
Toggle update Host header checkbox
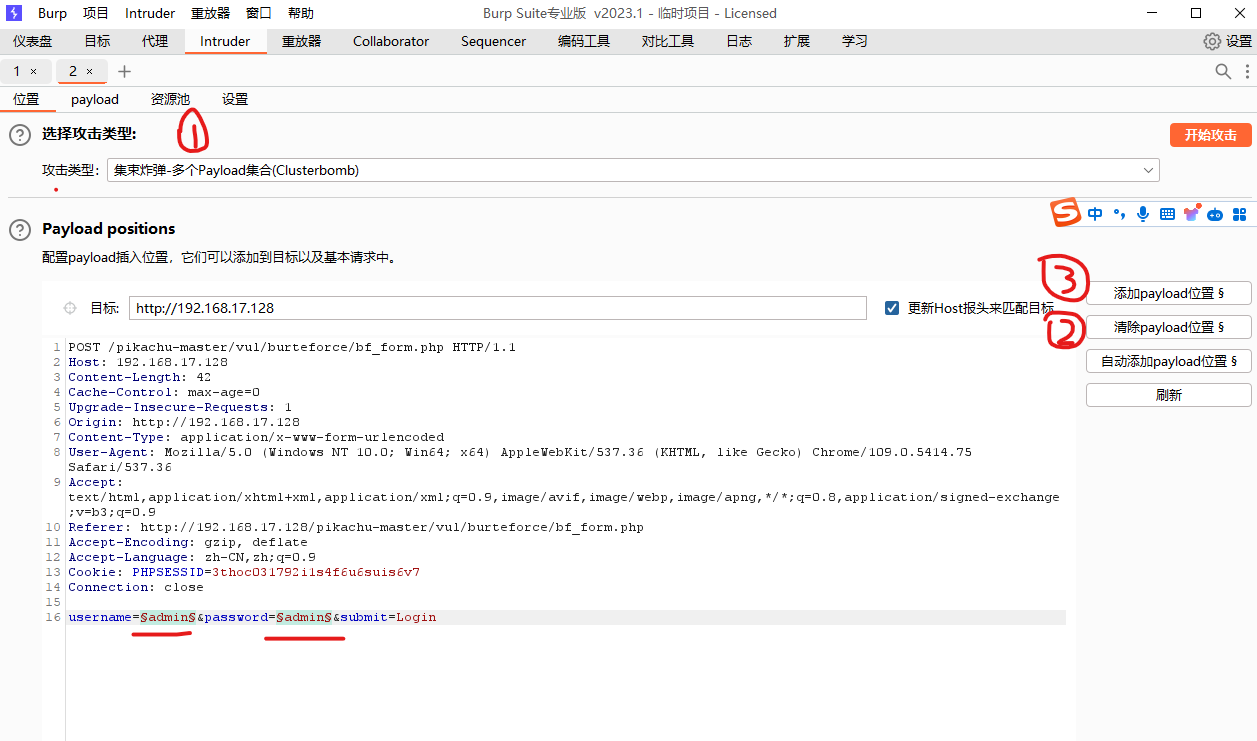[x=892, y=308]
